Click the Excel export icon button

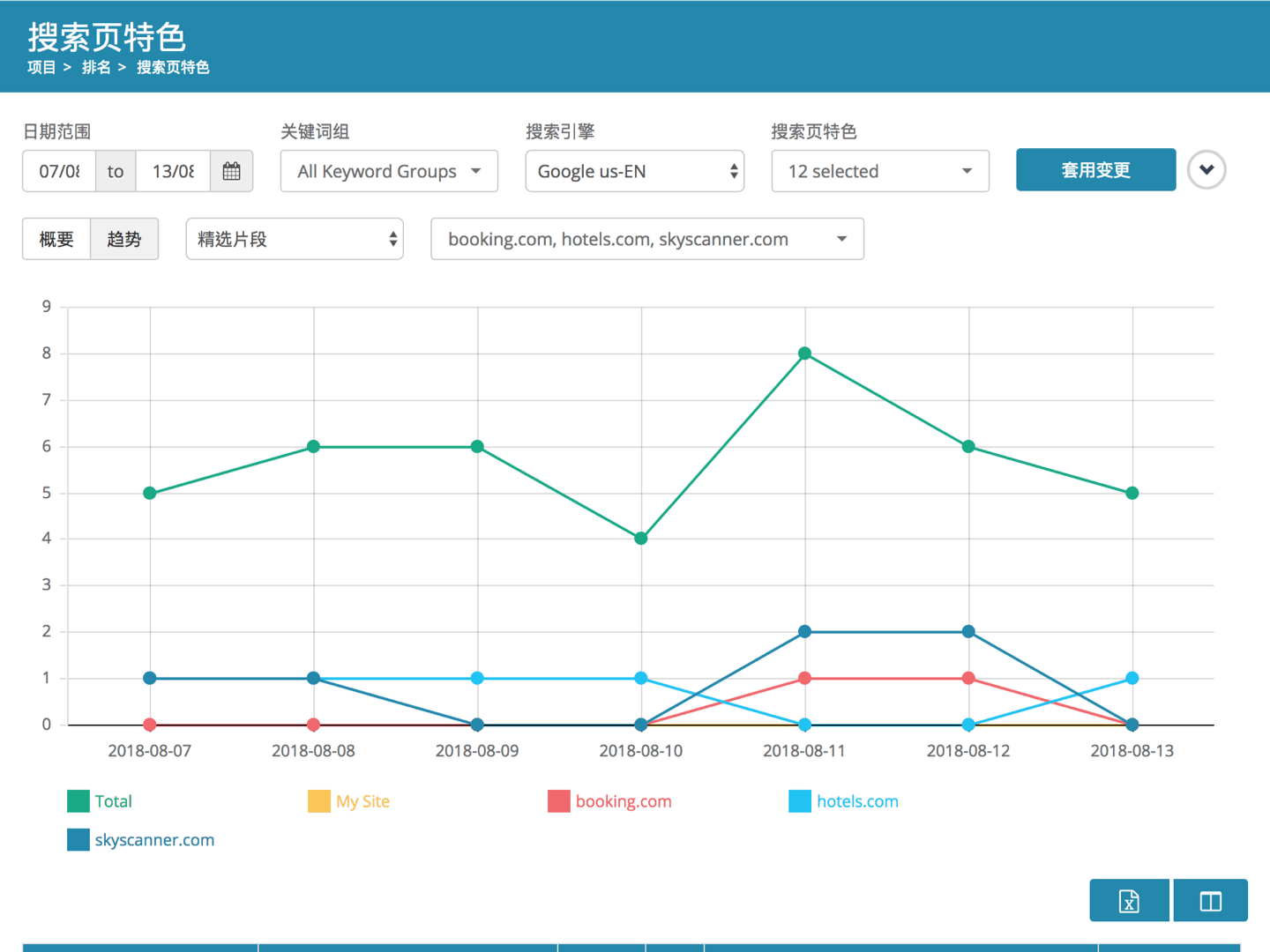pyautogui.click(x=1129, y=901)
